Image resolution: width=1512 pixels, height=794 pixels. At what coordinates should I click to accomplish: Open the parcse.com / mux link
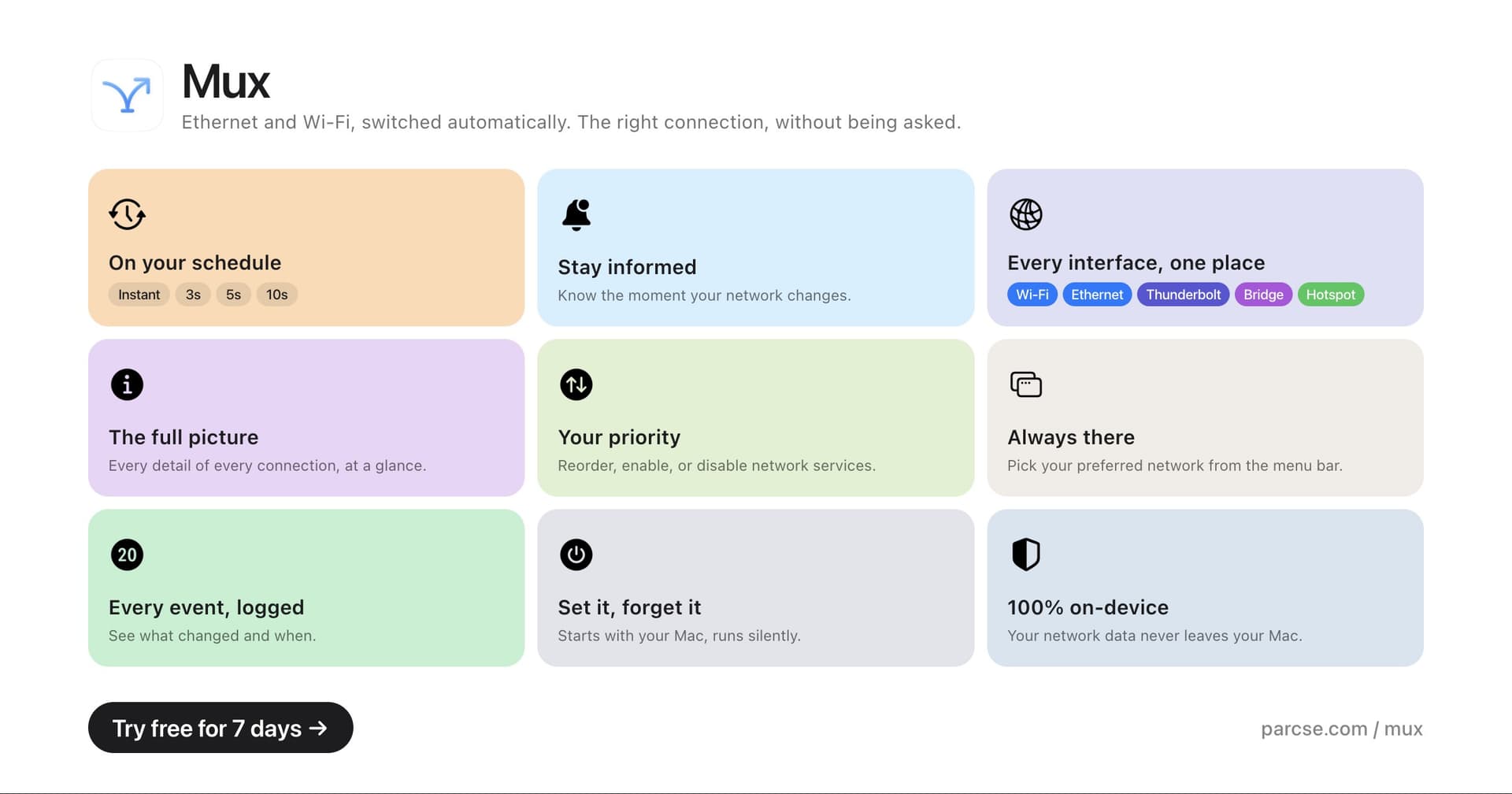(1341, 729)
